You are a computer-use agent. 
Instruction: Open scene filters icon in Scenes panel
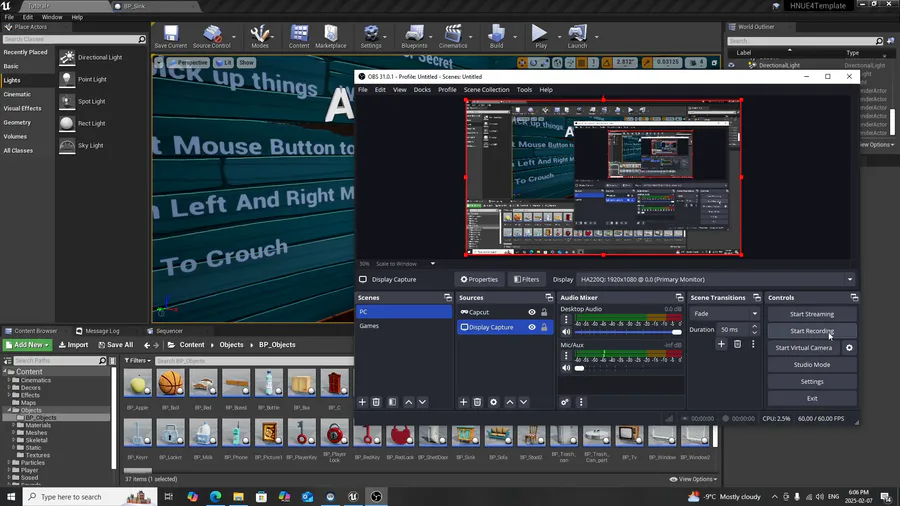point(392,402)
